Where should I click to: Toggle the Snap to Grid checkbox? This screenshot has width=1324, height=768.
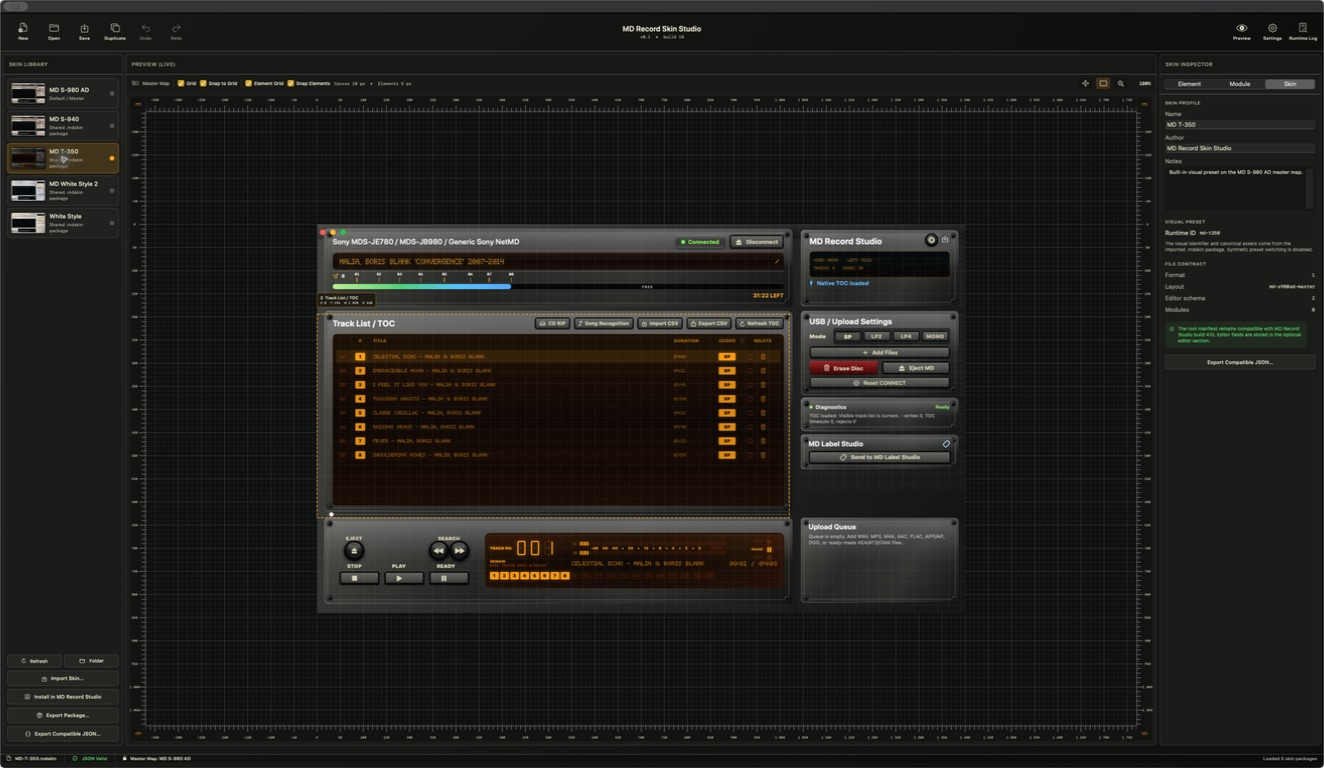tap(204, 83)
